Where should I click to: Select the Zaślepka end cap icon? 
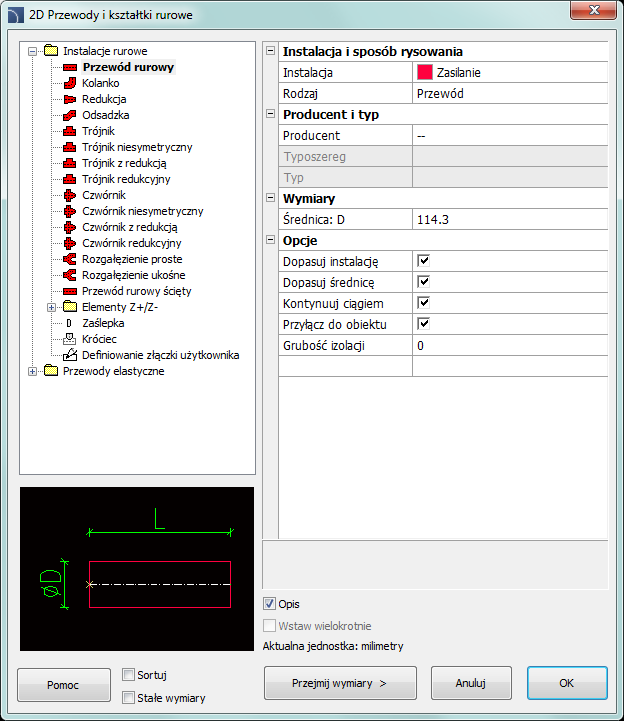point(69,323)
